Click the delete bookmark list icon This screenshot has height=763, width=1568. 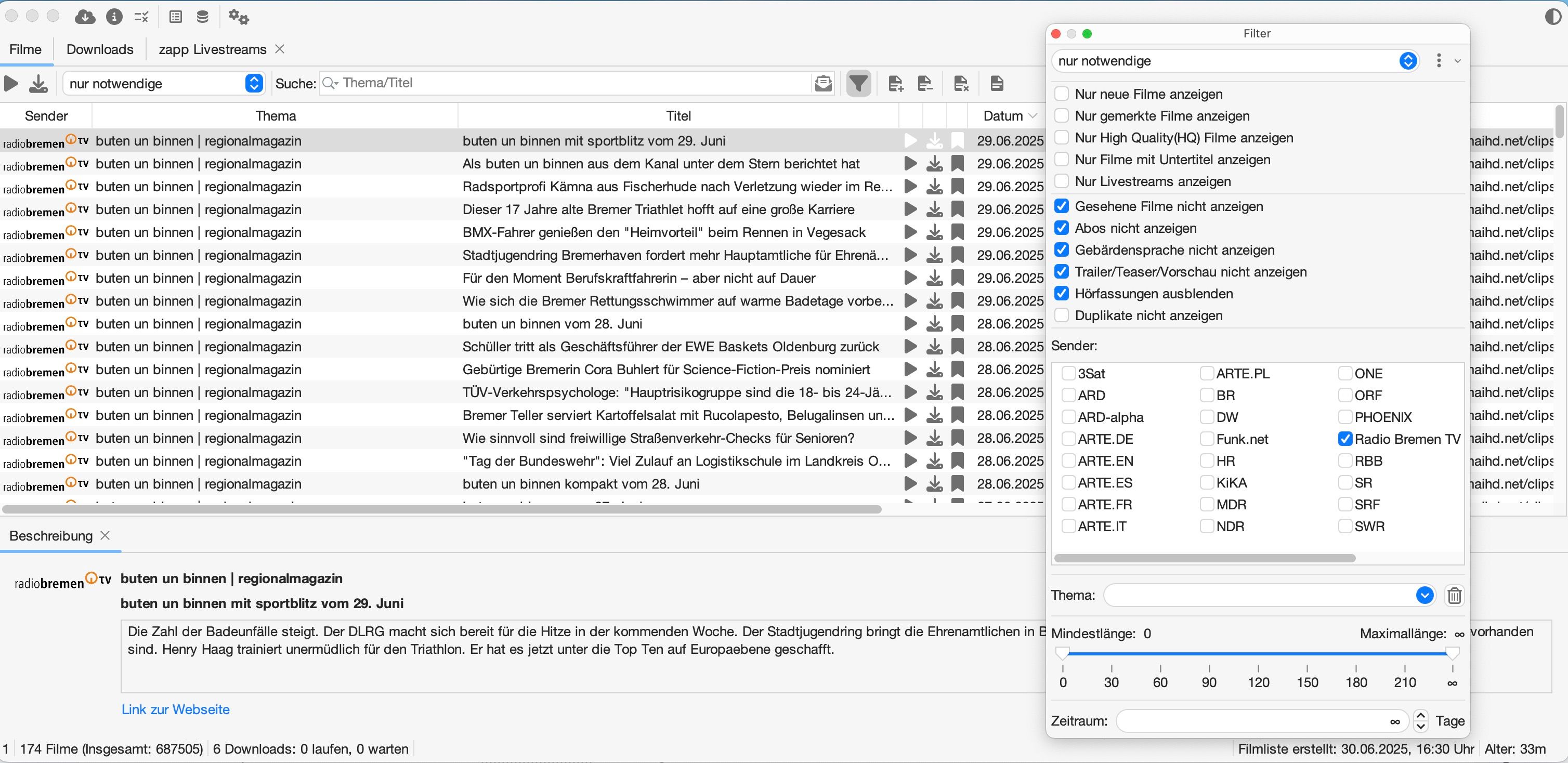(961, 83)
